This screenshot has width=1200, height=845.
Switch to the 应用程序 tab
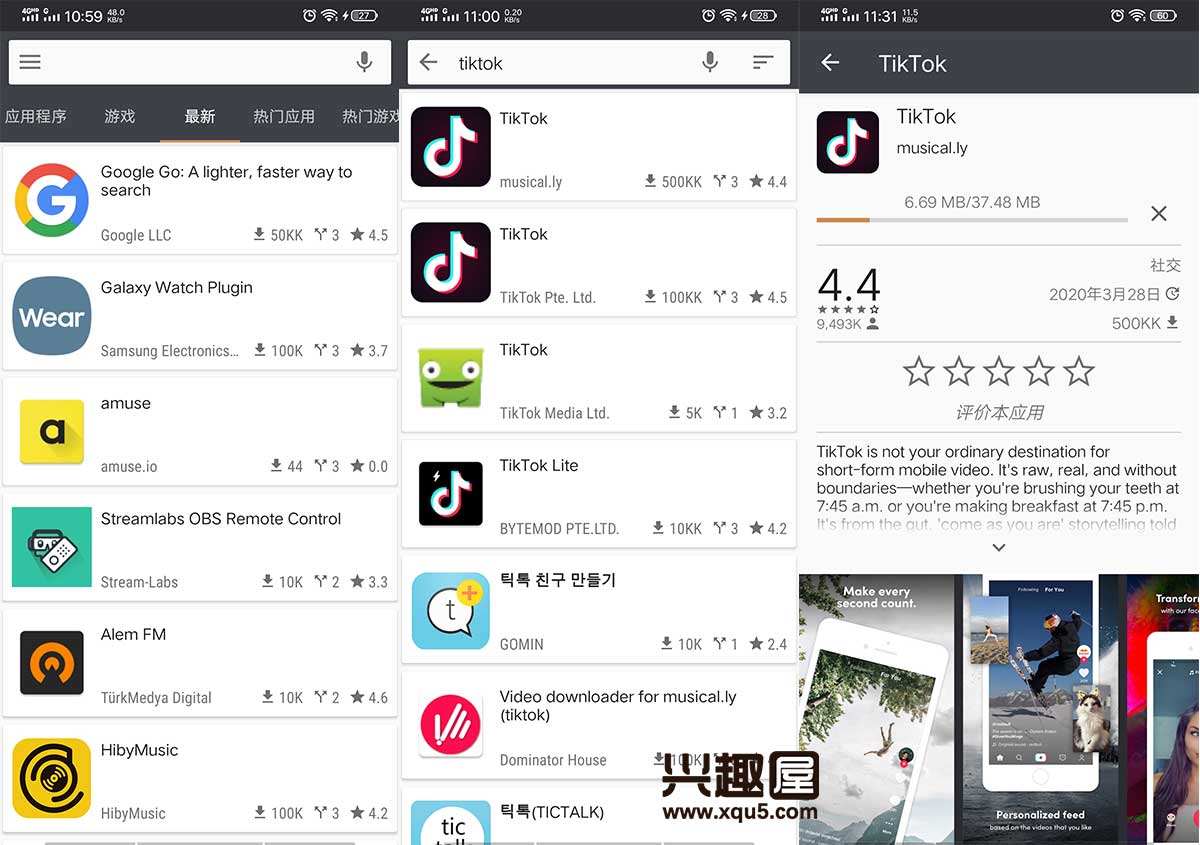point(35,116)
